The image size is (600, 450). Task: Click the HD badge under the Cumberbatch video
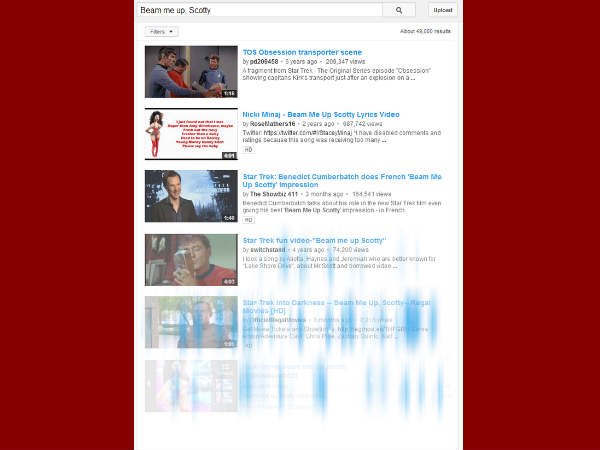point(248,220)
